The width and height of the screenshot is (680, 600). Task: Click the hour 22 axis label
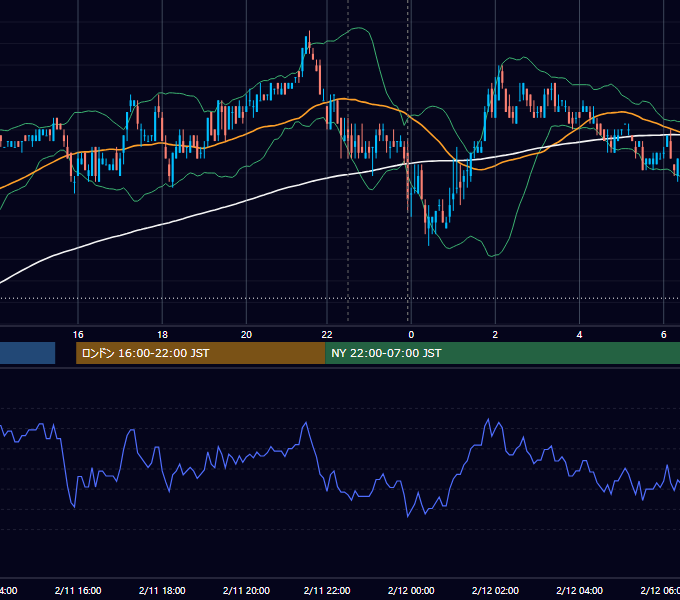coord(327,335)
